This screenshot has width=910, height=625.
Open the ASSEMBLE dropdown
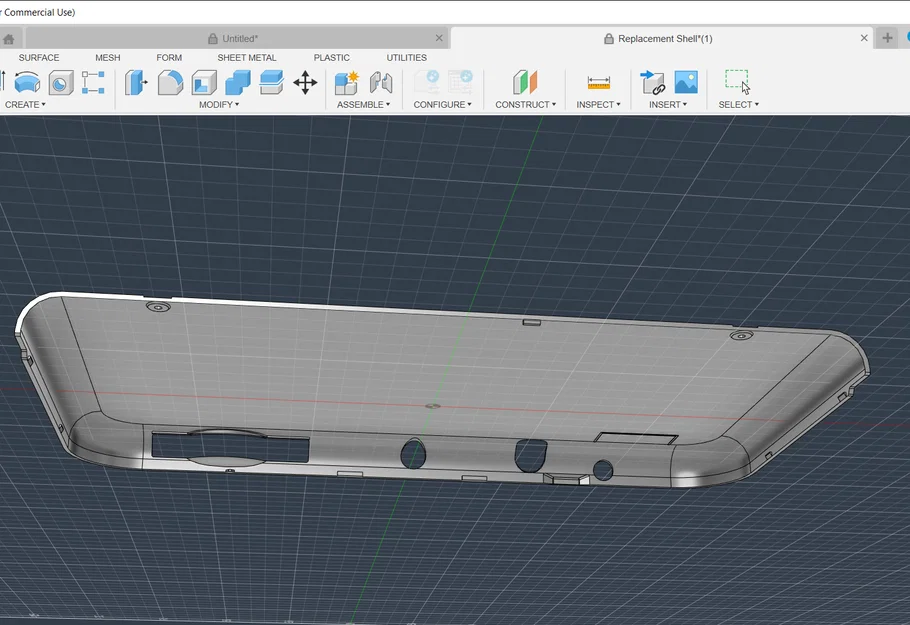363,104
